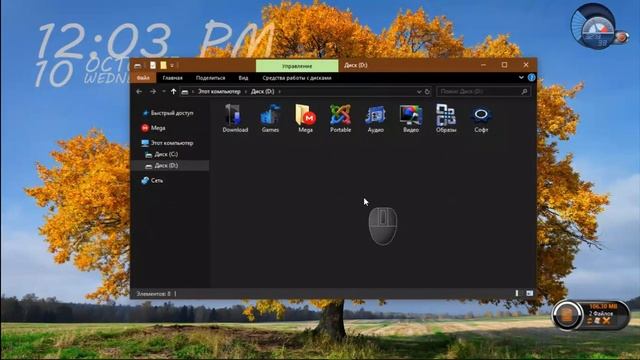
Task: Open the Portable folder
Action: (x=340, y=118)
